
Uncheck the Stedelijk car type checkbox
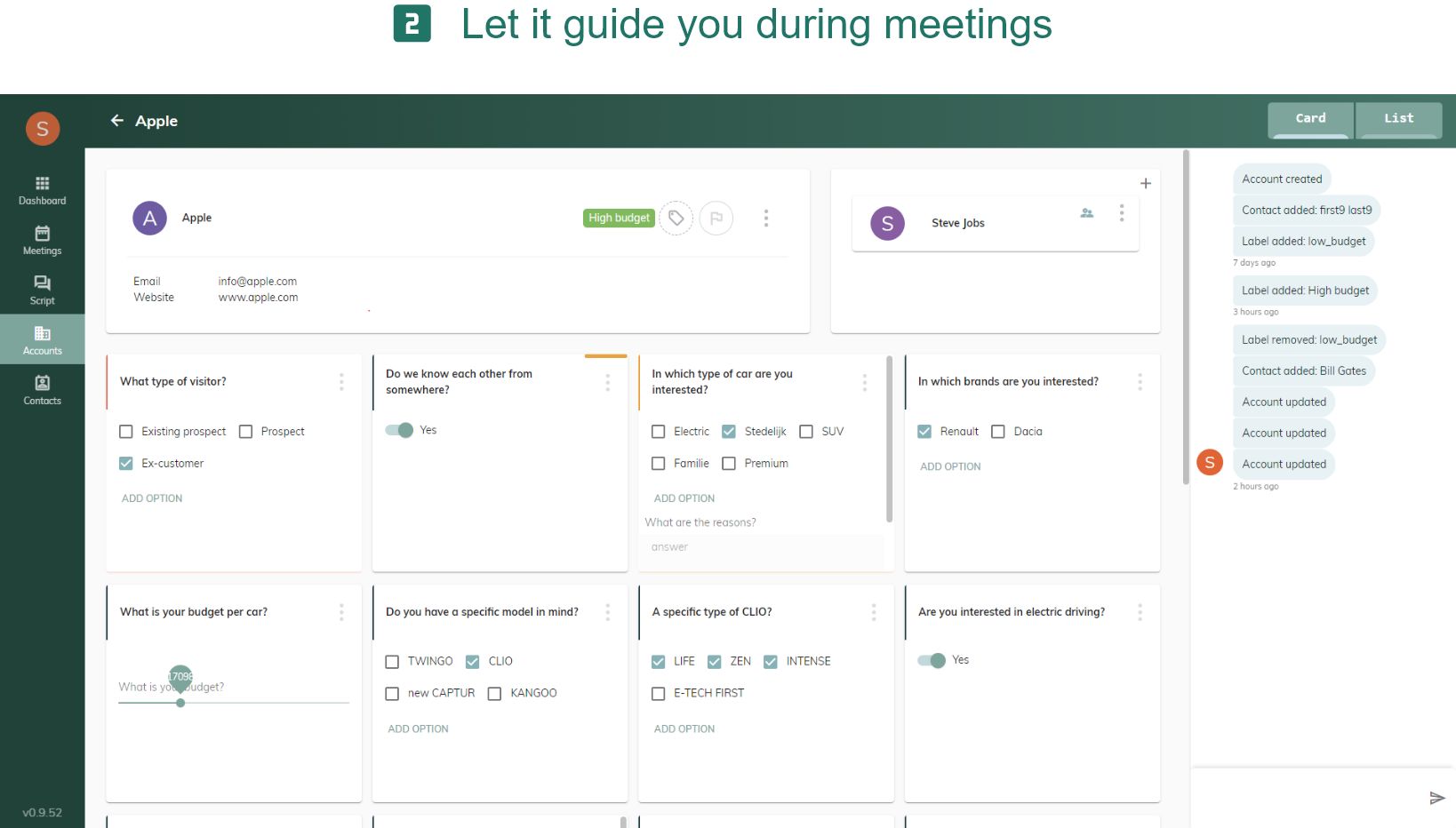click(x=729, y=432)
